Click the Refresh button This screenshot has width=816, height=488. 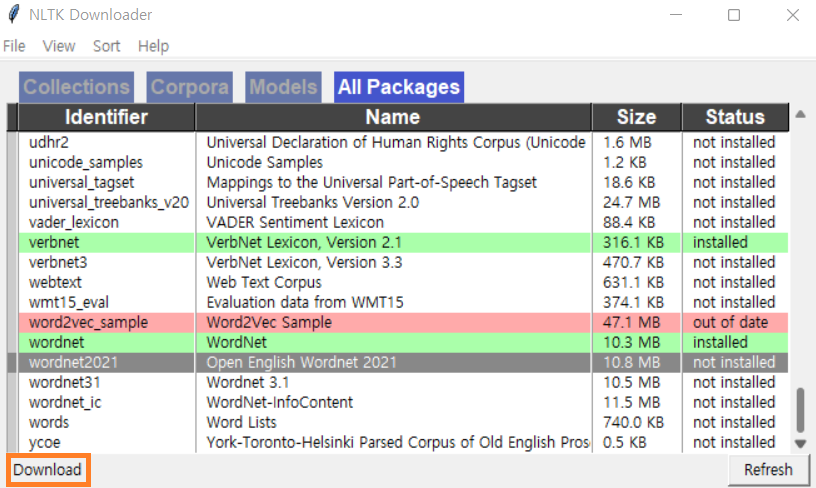coord(768,470)
